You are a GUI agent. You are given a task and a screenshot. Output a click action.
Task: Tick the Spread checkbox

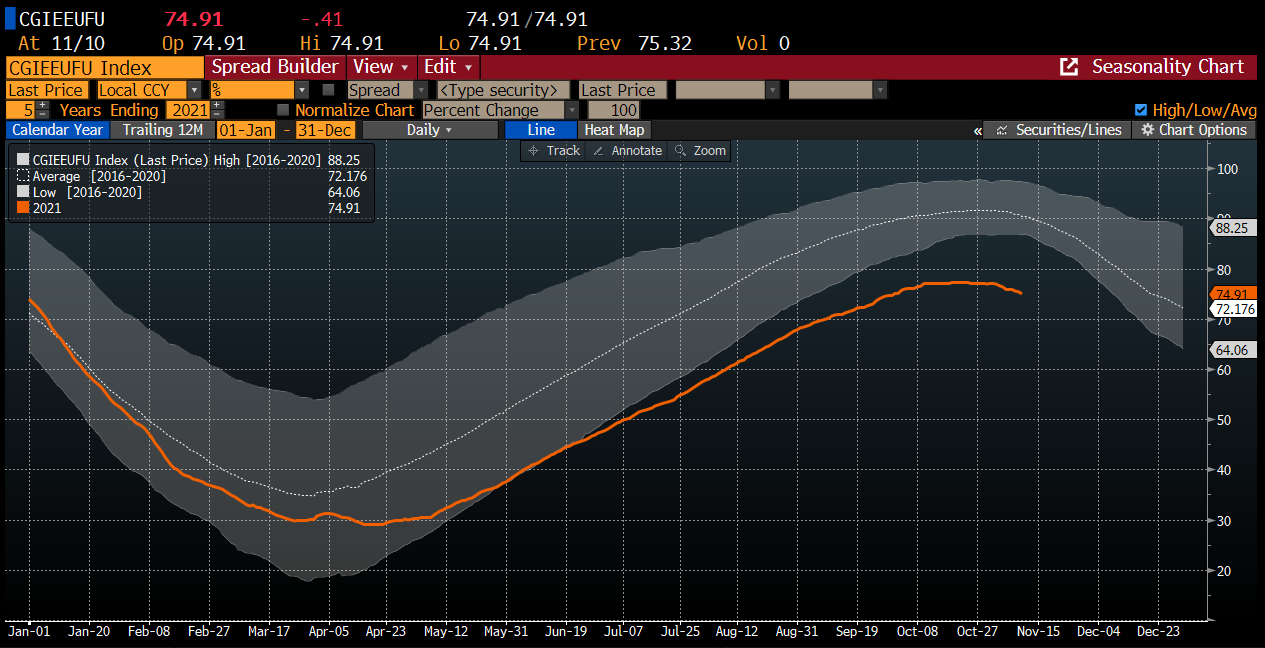pyautogui.click(x=328, y=90)
